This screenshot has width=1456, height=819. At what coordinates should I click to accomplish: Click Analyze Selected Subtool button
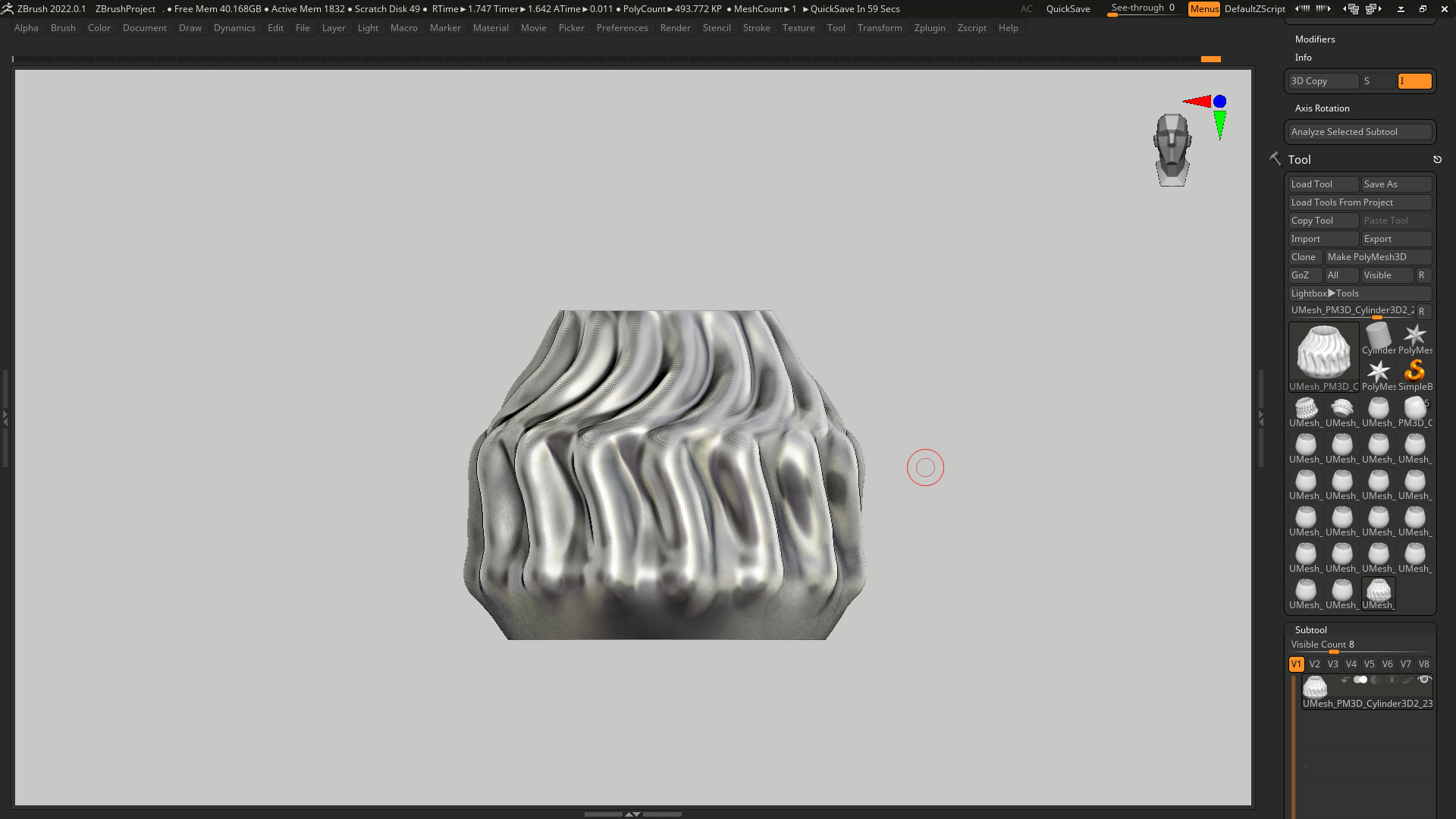point(1360,132)
